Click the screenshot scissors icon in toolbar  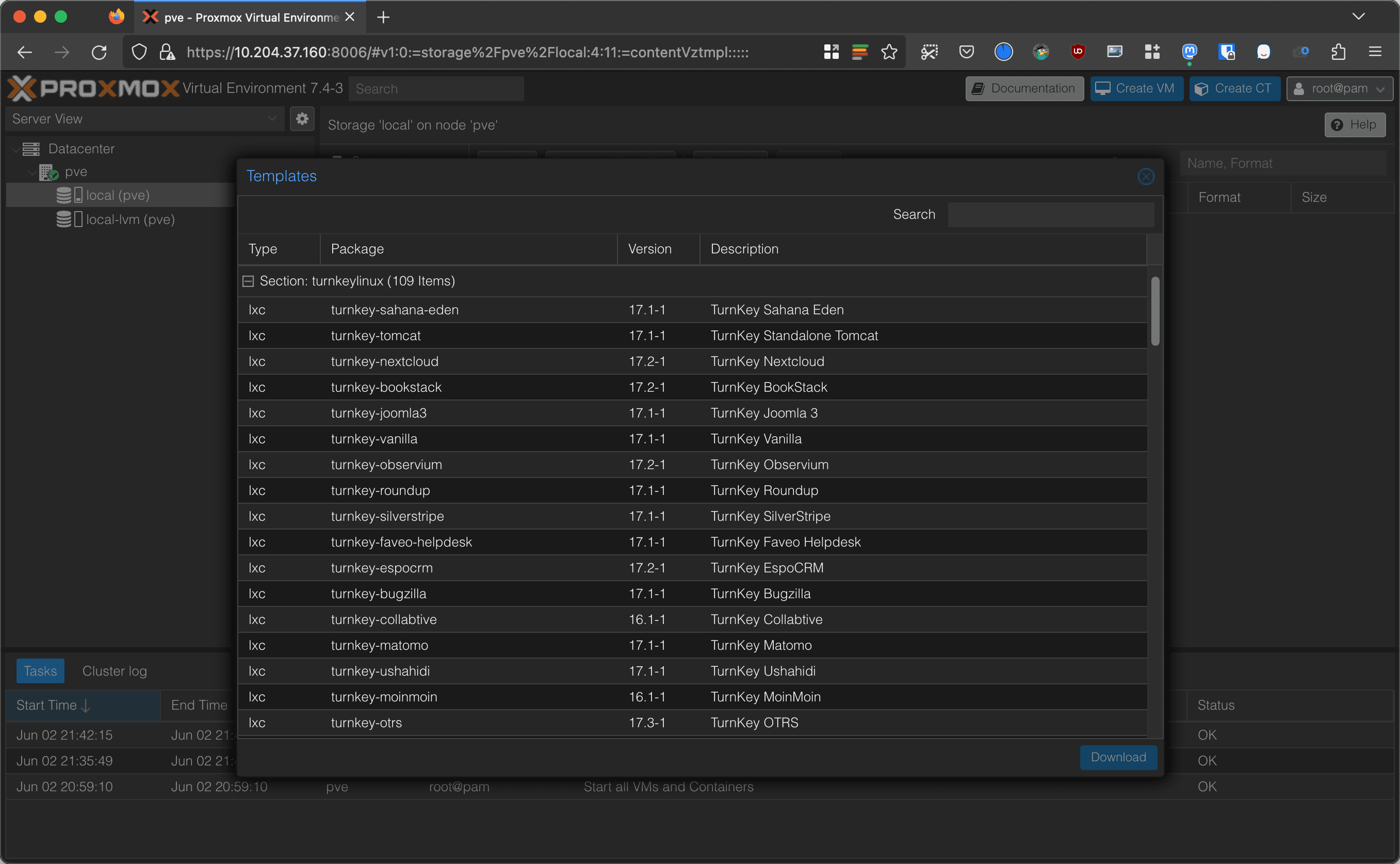click(x=929, y=52)
